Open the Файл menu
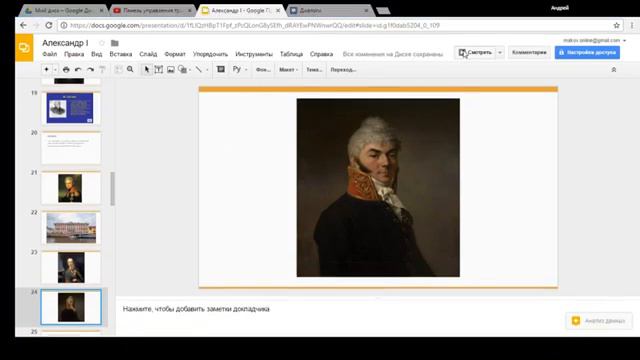 pos(50,54)
